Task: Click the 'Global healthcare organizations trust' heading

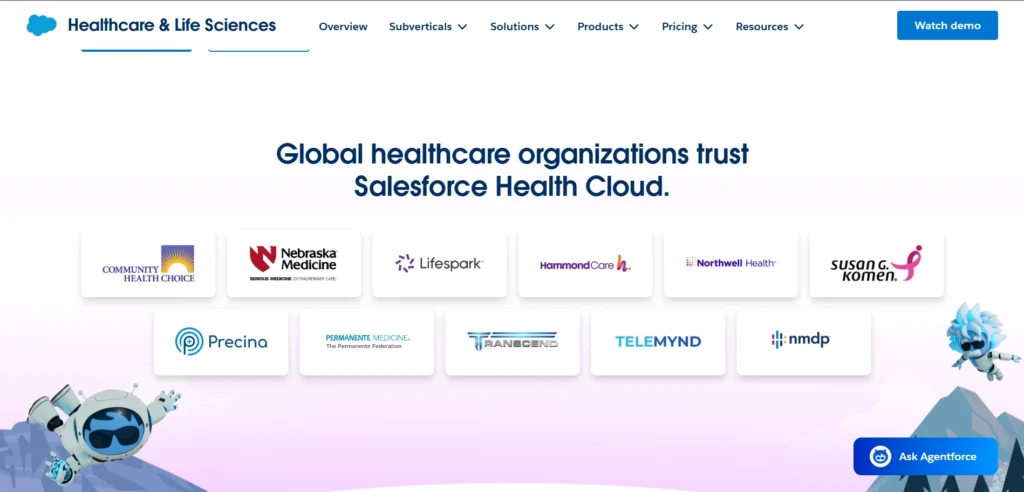Action: coord(512,154)
